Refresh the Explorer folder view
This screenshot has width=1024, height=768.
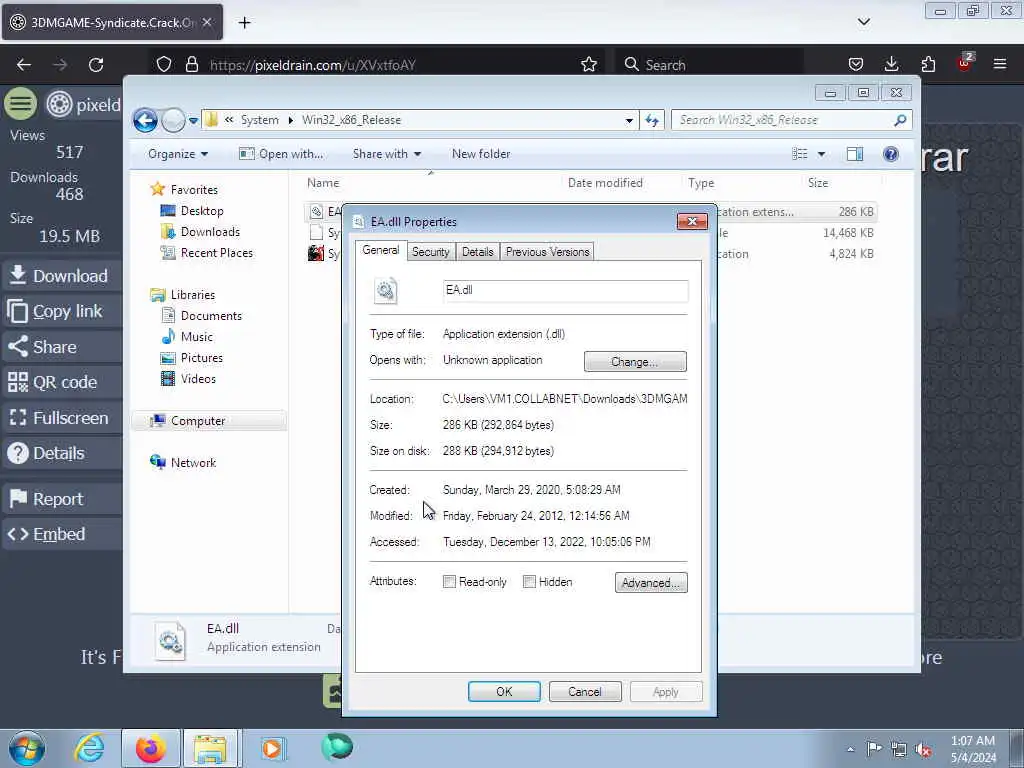(x=652, y=120)
